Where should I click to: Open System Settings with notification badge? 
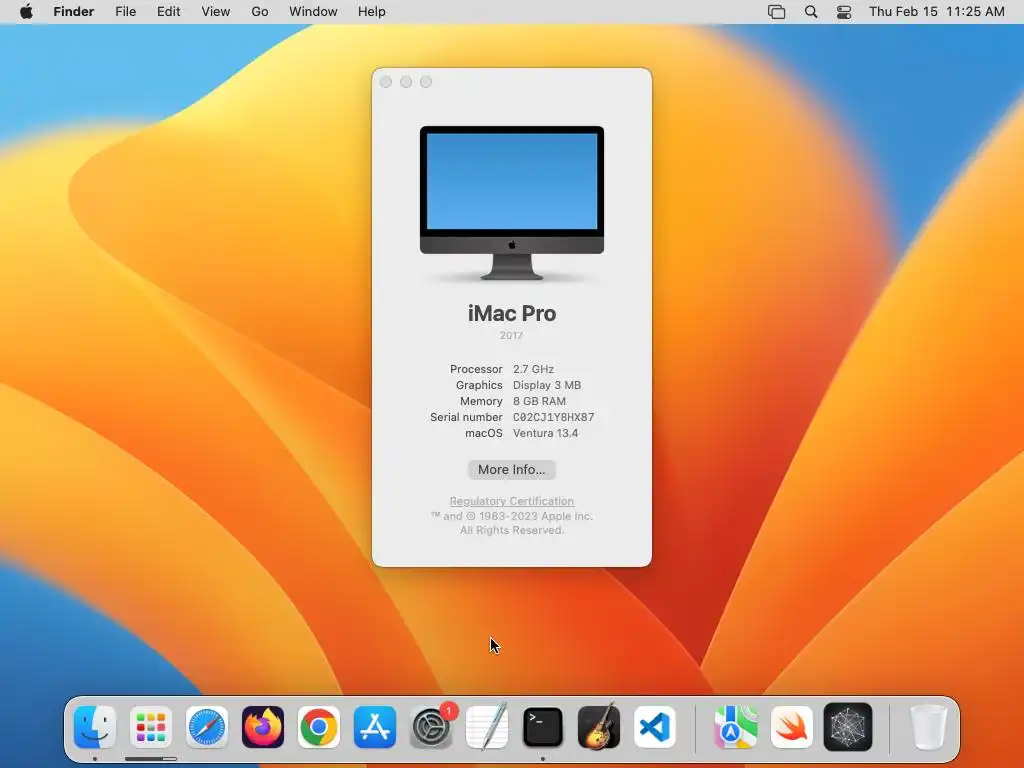coord(431,727)
